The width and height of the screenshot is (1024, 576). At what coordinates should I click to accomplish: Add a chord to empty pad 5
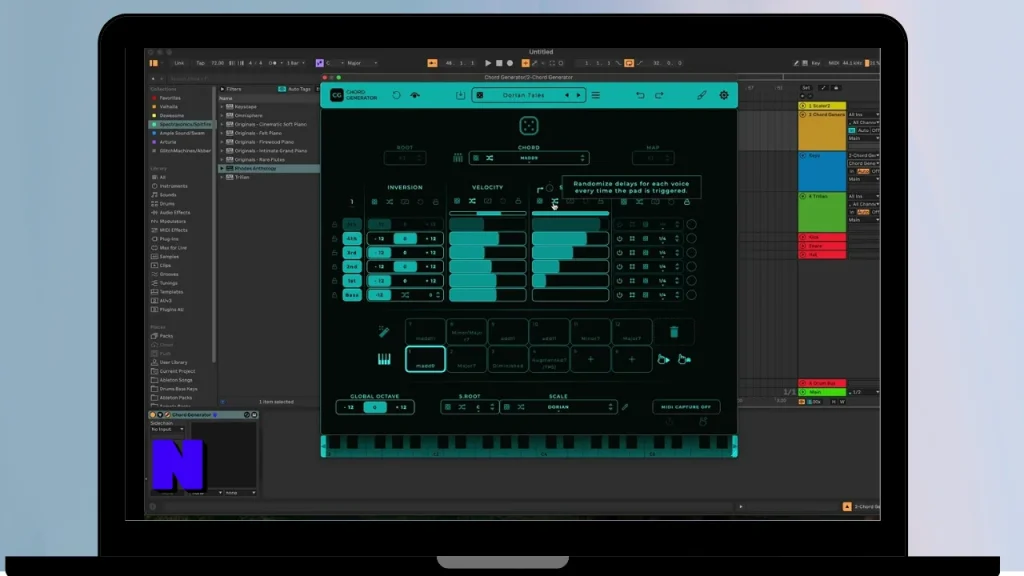[590, 359]
